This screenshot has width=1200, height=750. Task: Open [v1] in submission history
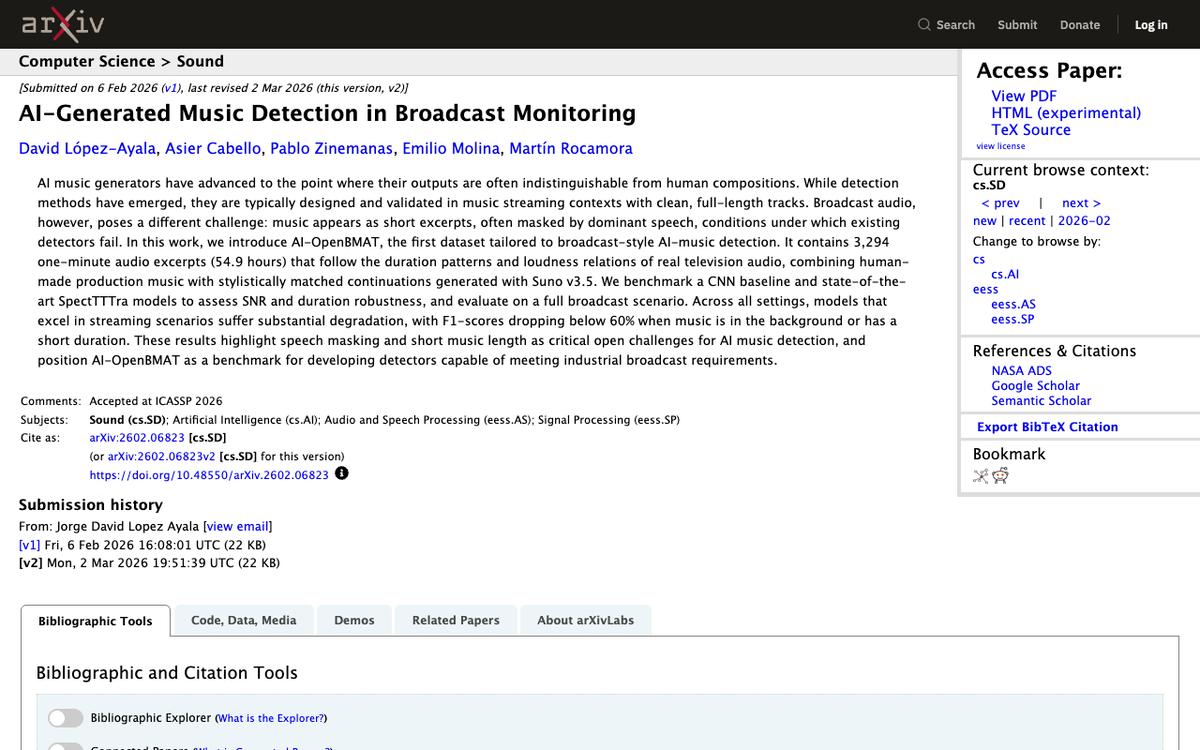pyautogui.click(x=30, y=545)
